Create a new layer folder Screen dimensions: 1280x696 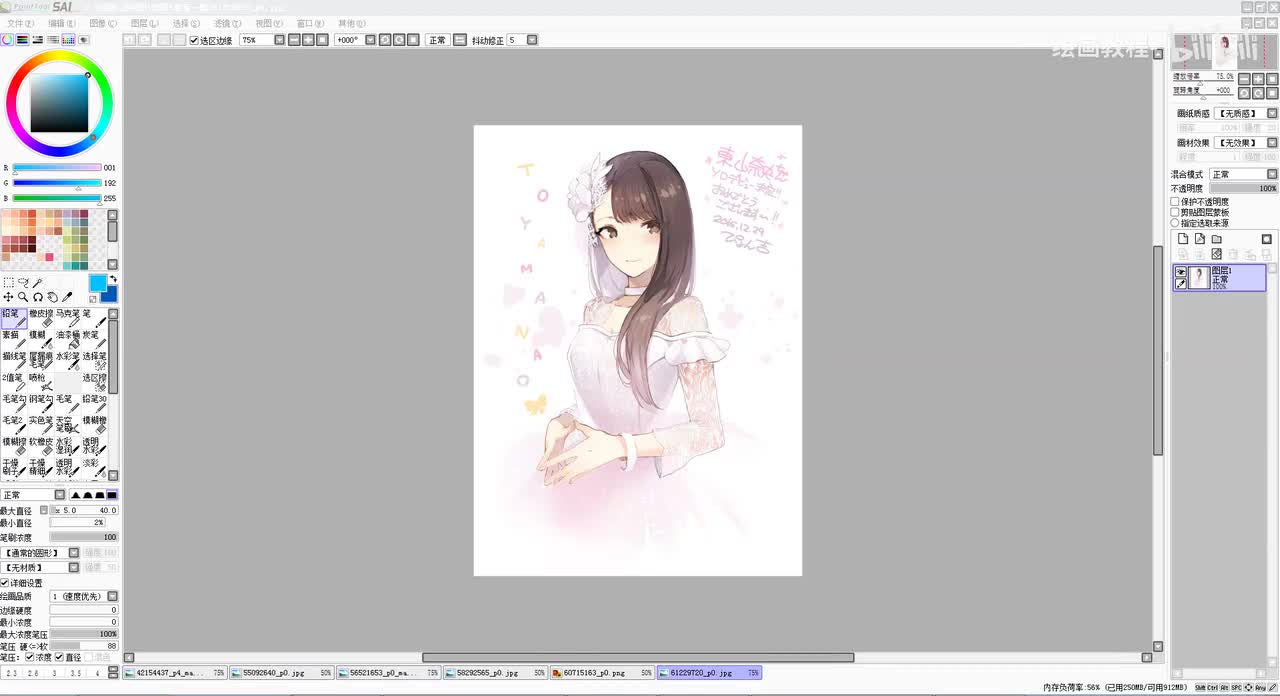(x=1217, y=239)
